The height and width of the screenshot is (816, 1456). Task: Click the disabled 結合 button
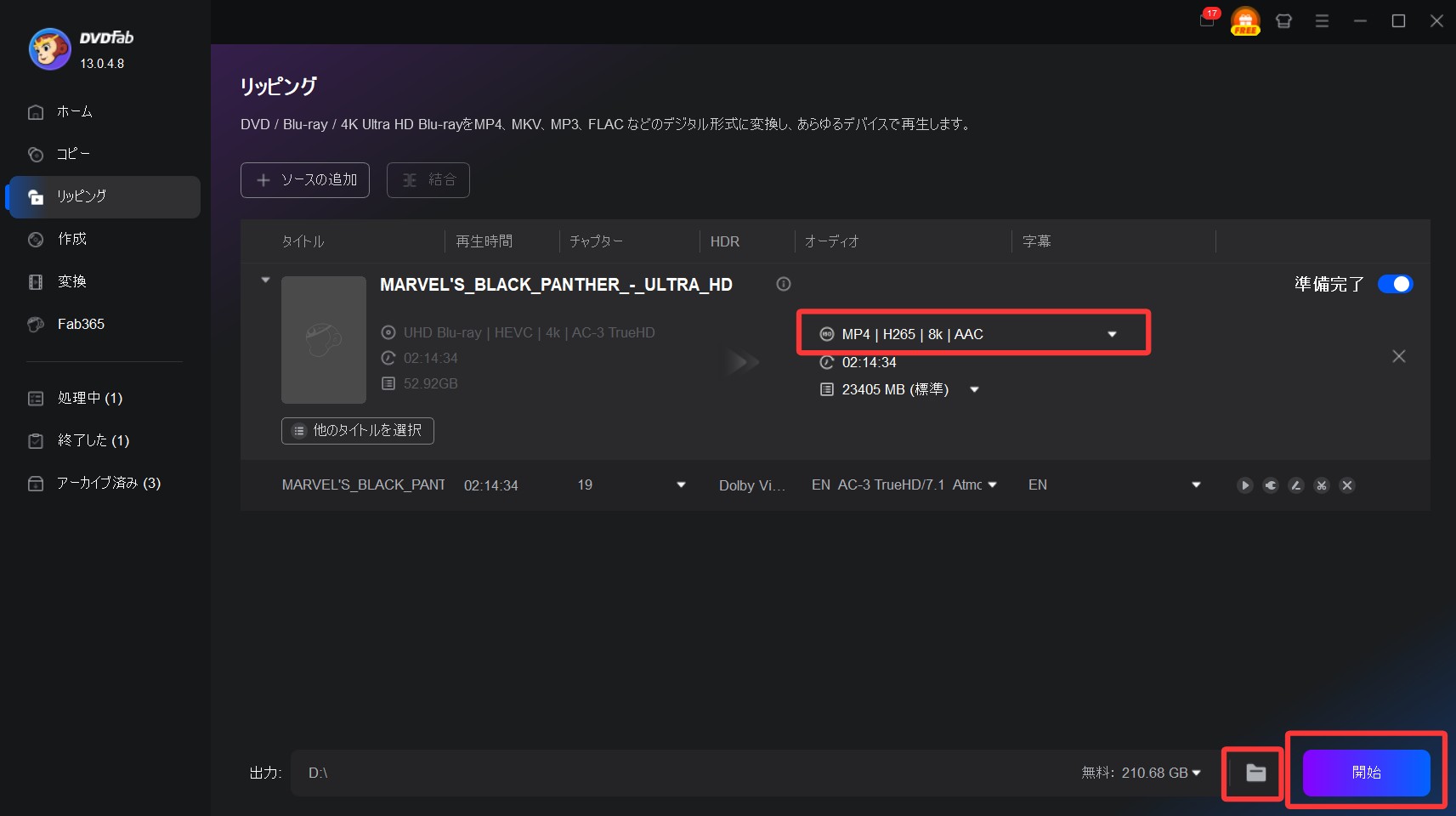coord(428,180)
